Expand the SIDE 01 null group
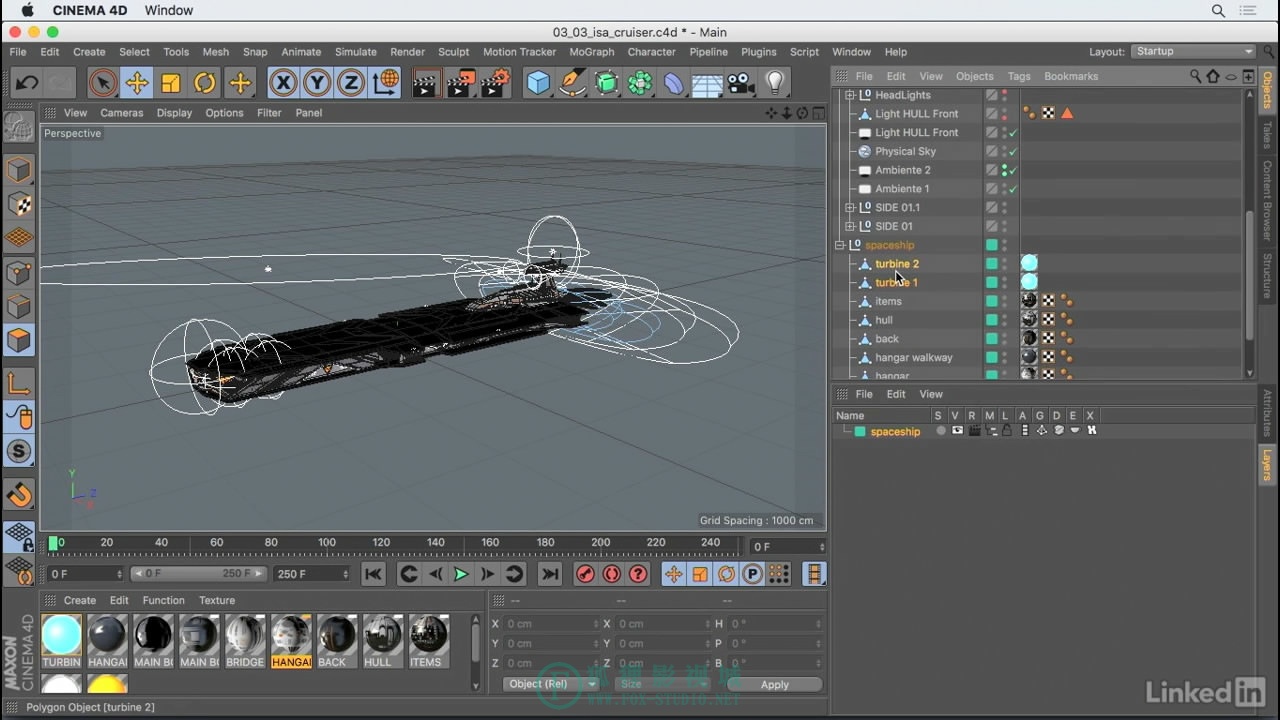1280x720 pixels. [x=850, y=227]
